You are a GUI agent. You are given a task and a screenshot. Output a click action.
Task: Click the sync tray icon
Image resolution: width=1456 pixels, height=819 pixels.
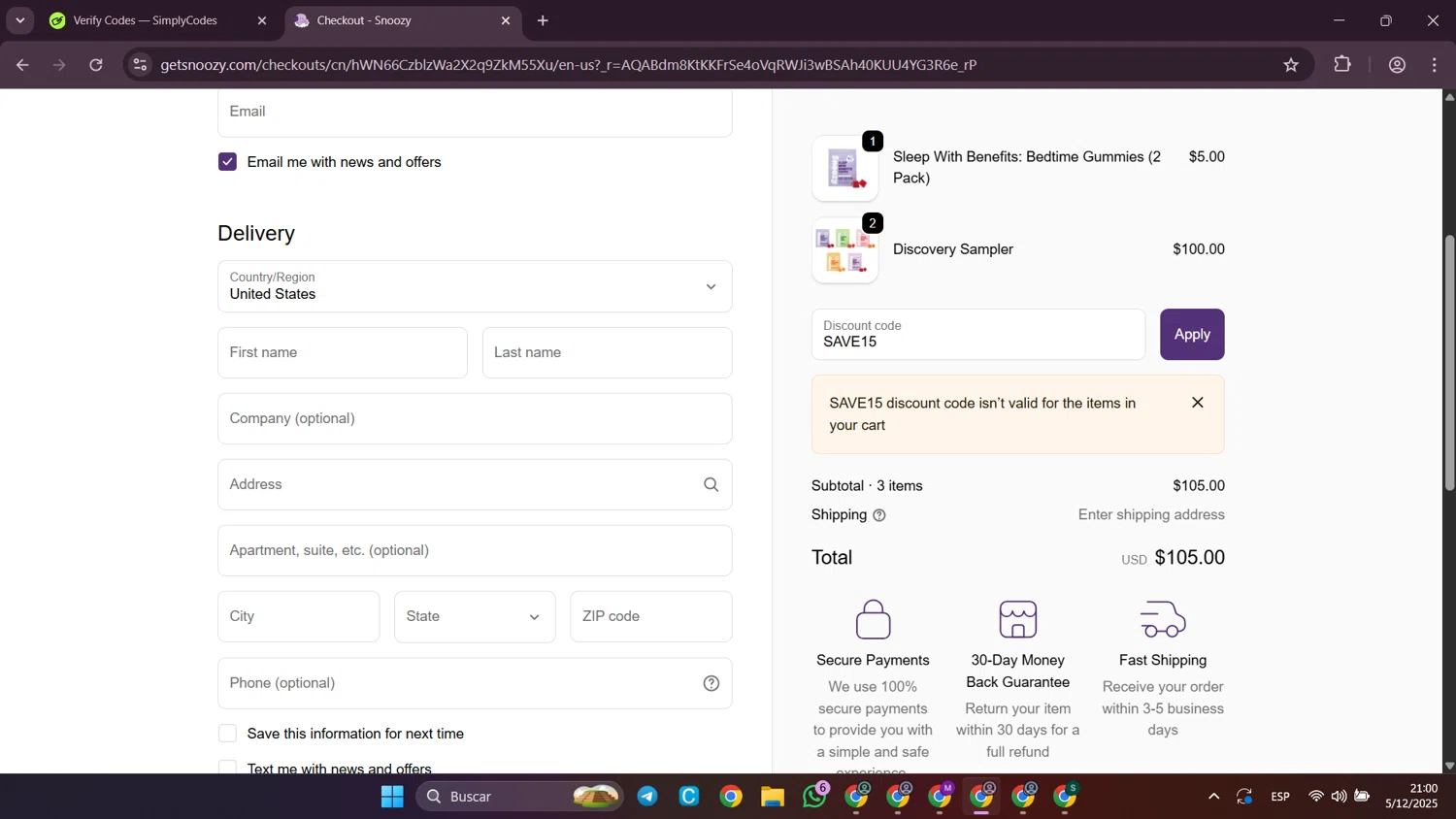(x=1244, y=797)
